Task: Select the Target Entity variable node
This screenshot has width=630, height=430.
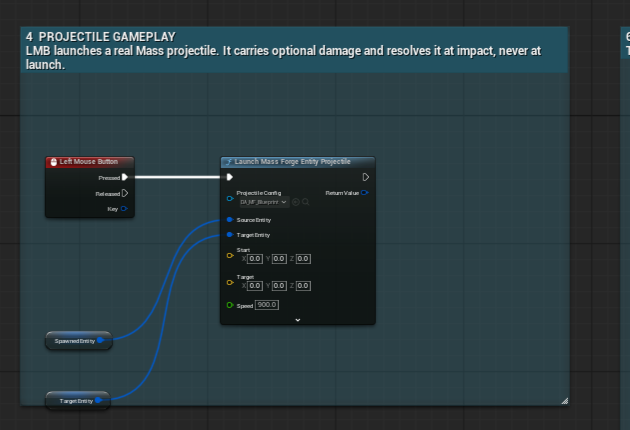Action: click(78, 401)
